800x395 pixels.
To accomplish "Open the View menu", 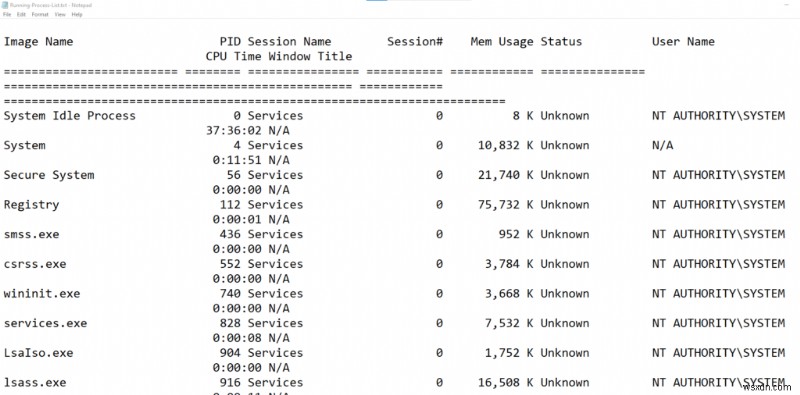I will click(60, 14).
